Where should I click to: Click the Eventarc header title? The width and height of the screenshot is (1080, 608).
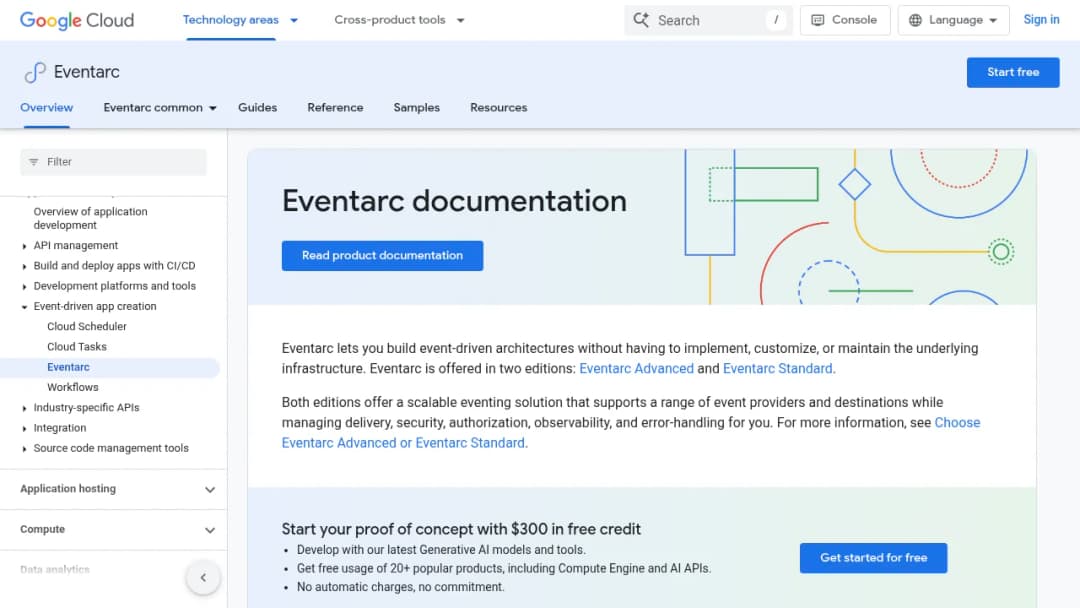click(x=86, y=72)
